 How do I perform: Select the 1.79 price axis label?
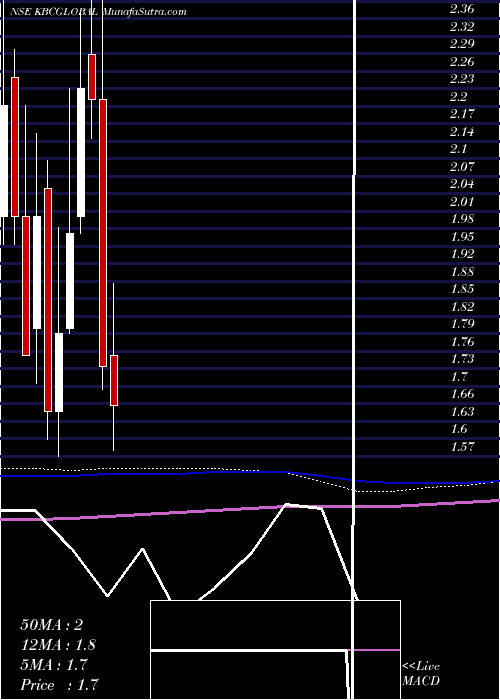click(462, 324)
